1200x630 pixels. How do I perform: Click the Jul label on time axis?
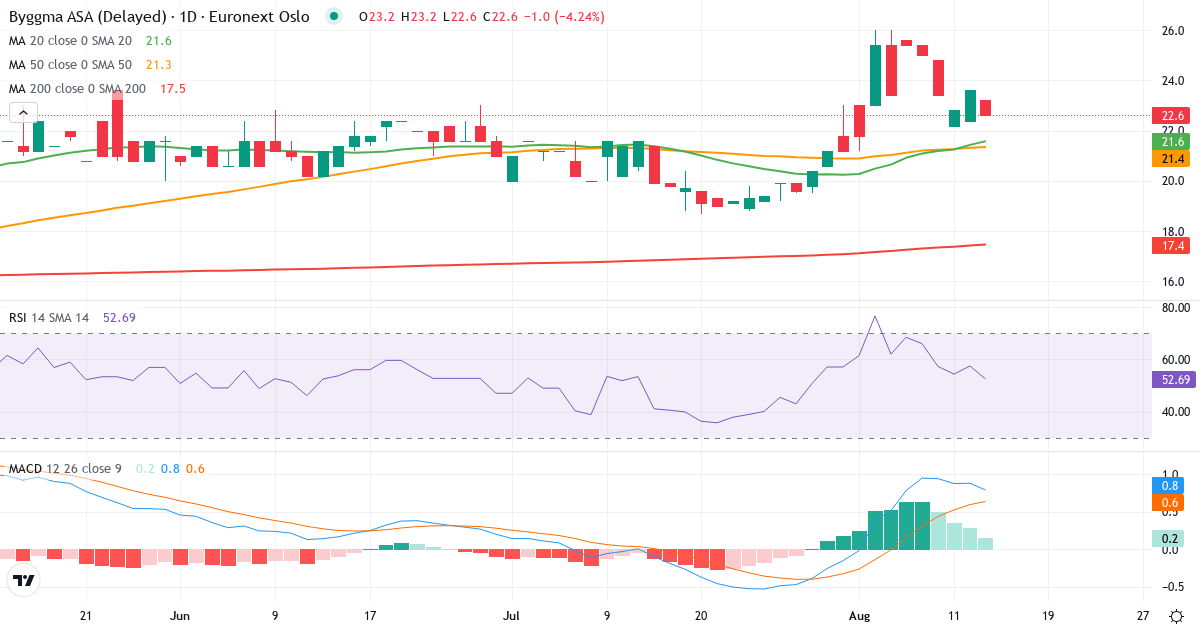click(511, 616)
